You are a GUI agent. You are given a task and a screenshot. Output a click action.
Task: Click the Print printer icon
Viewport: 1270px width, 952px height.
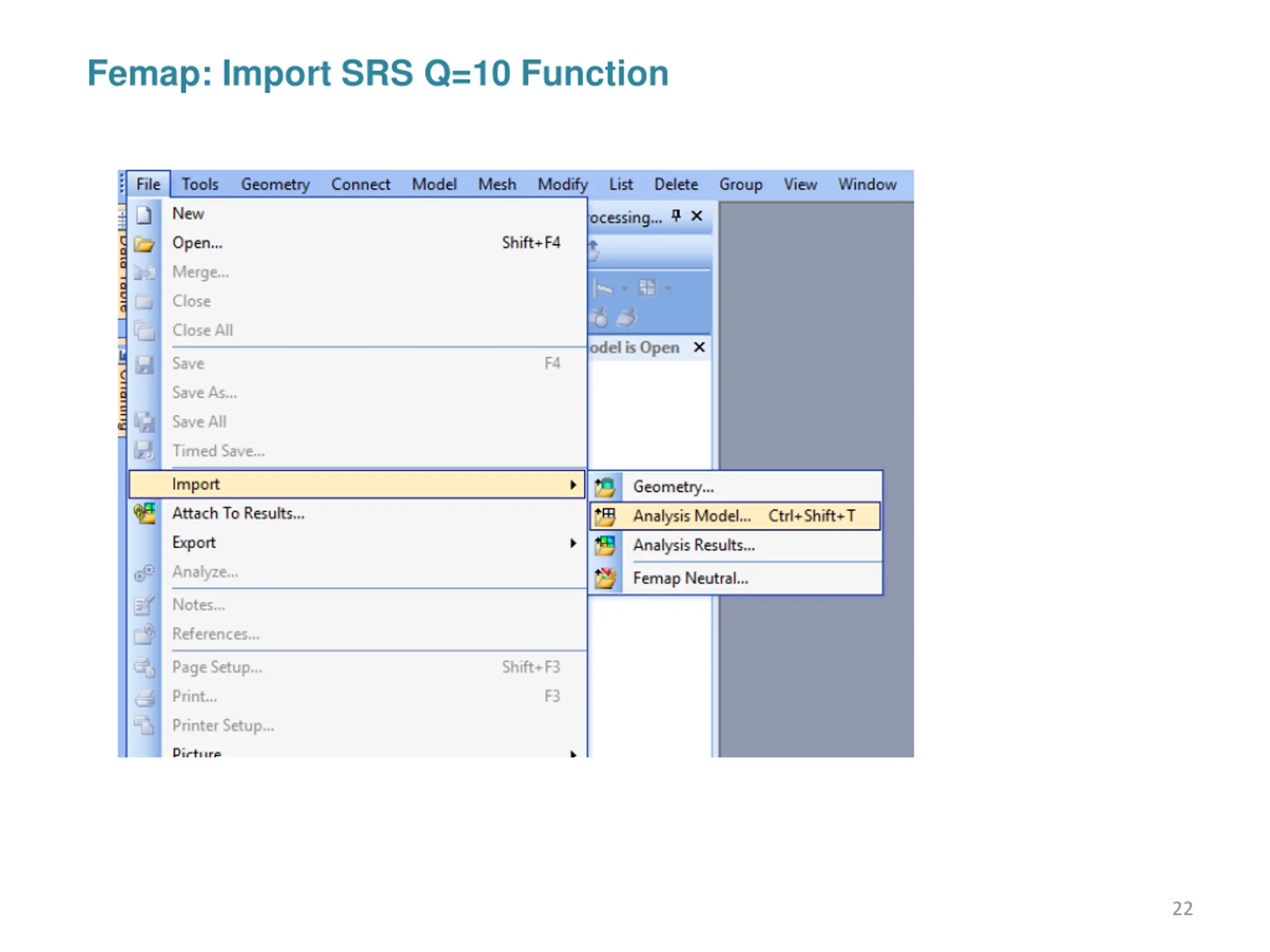pos(145,698)
